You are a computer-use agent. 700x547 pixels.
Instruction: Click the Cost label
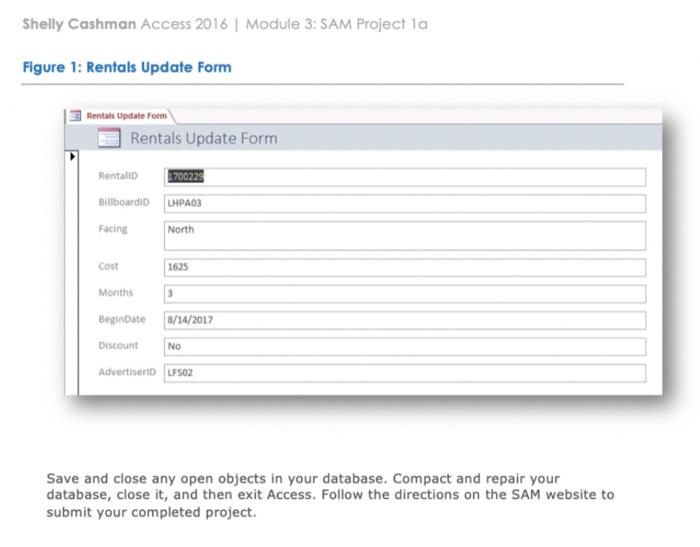pyautogui.click(x=108, y=267)
